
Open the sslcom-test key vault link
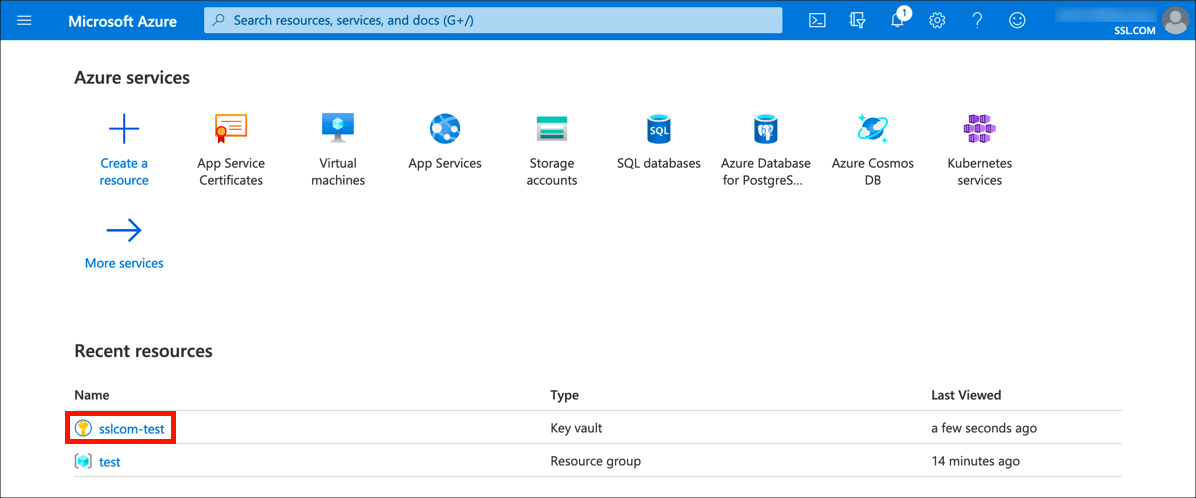pos(132,429)
